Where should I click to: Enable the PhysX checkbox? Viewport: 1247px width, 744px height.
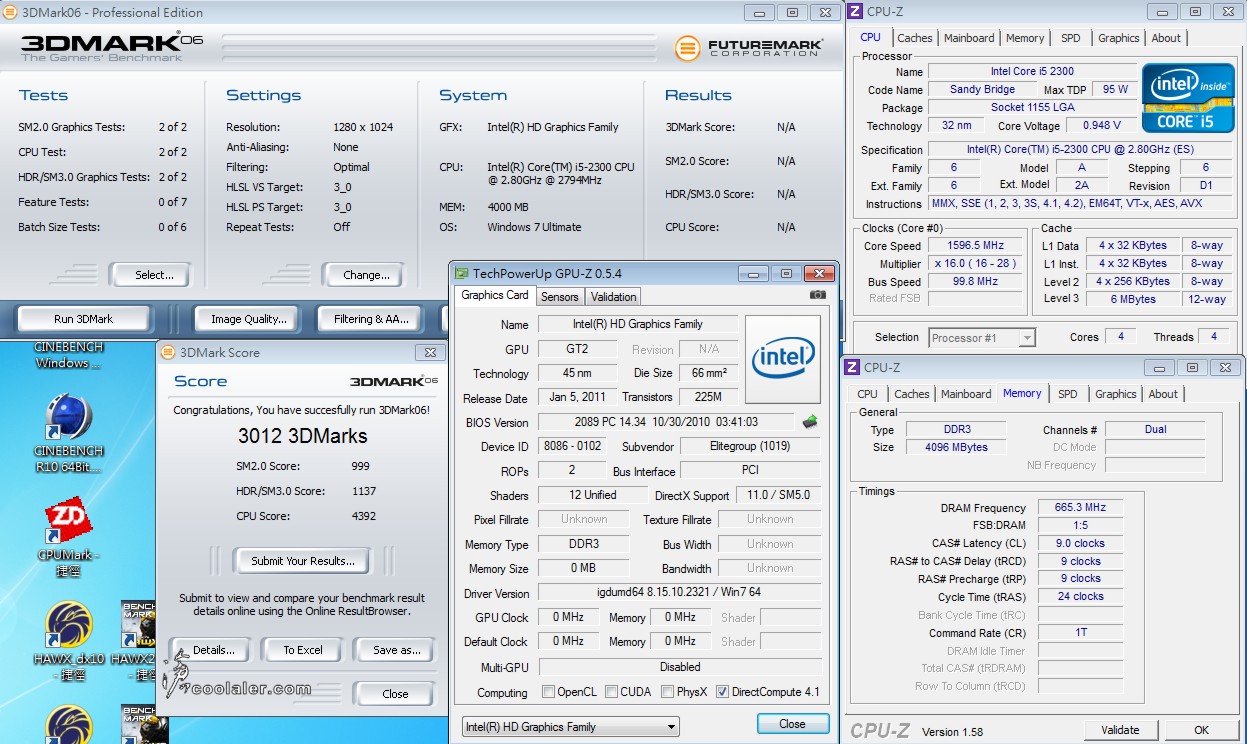pyautogui.click(x=669, y=692)
